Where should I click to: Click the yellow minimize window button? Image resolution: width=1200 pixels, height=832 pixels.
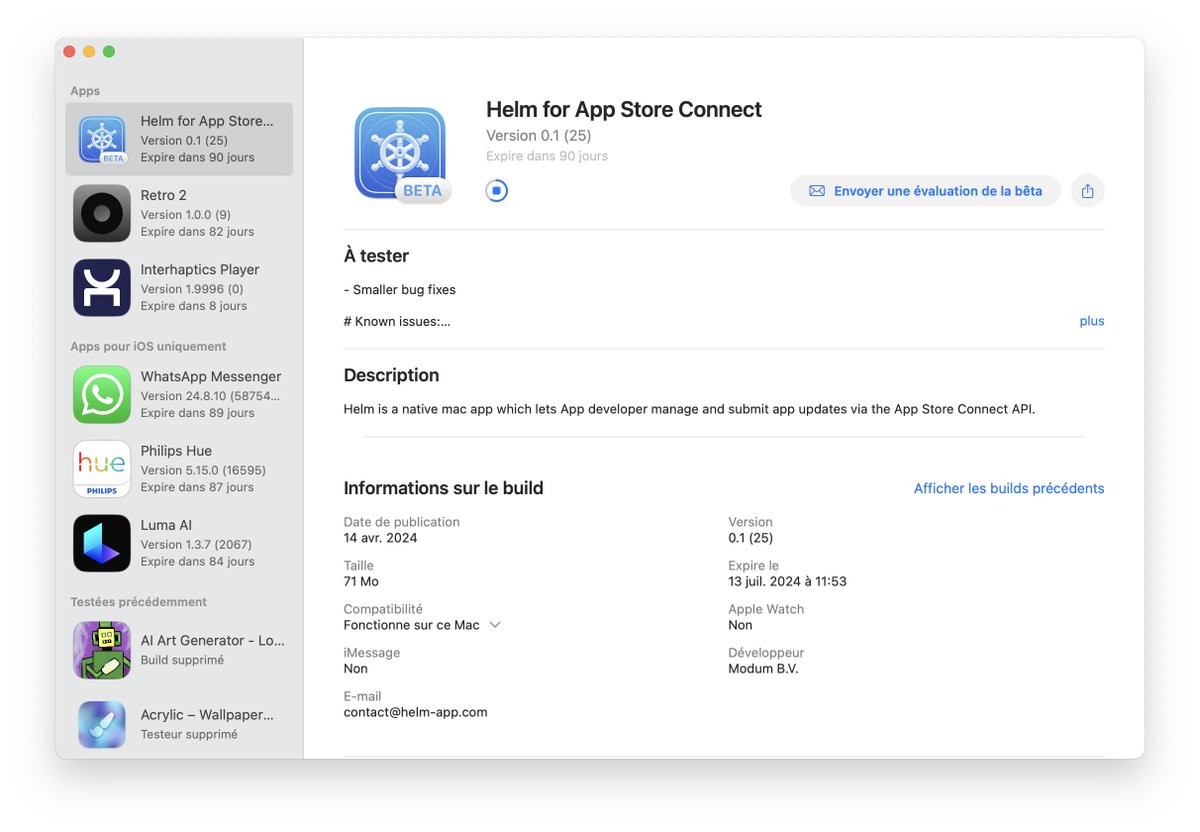(x=89, y=51)
